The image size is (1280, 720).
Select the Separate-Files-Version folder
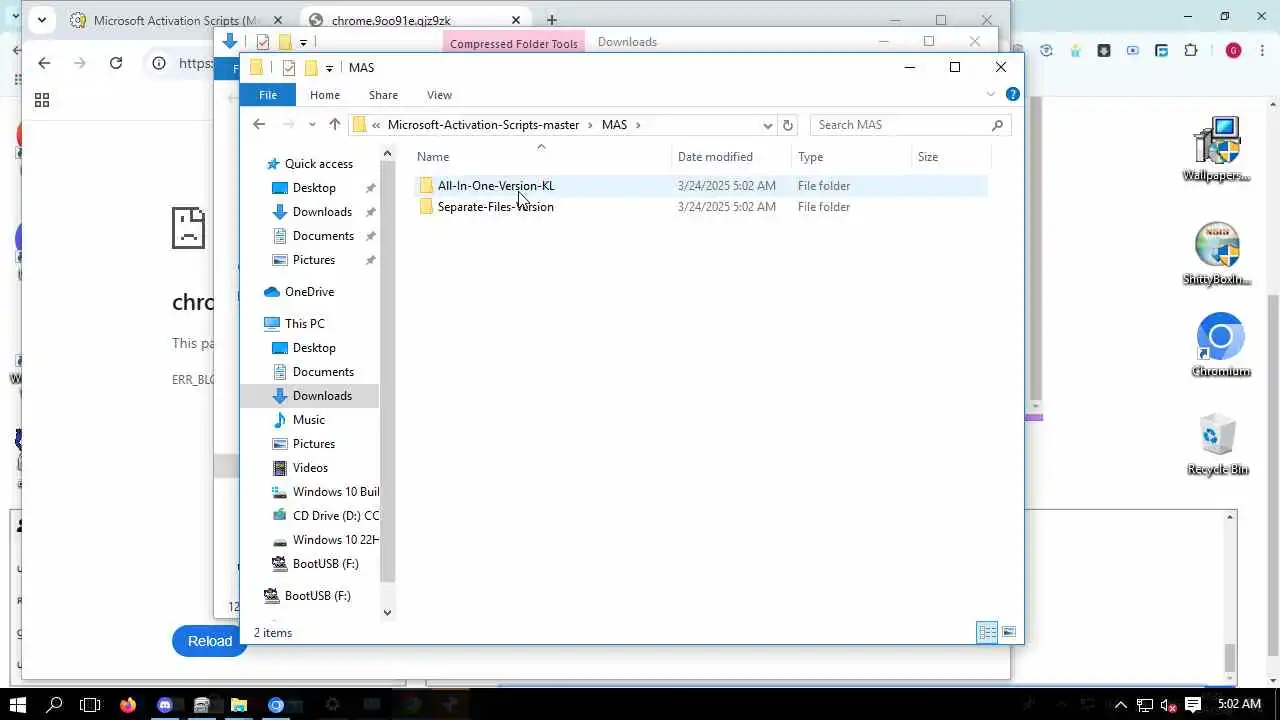click(495, 207)
